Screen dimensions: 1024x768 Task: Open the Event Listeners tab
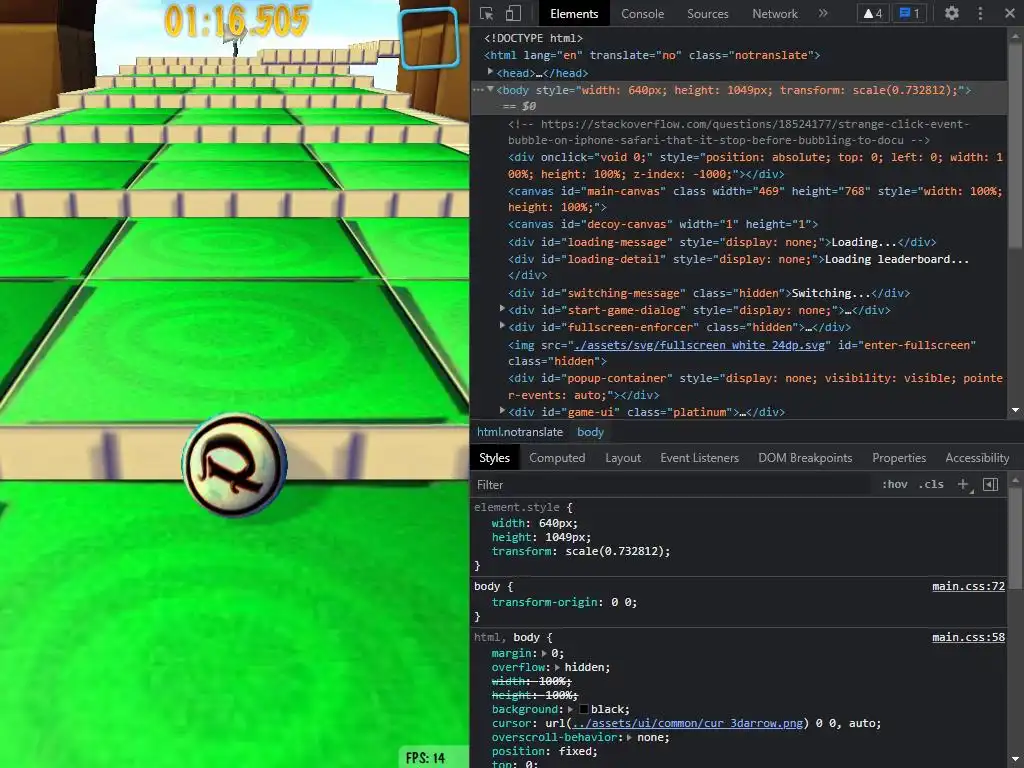[699, 458]
